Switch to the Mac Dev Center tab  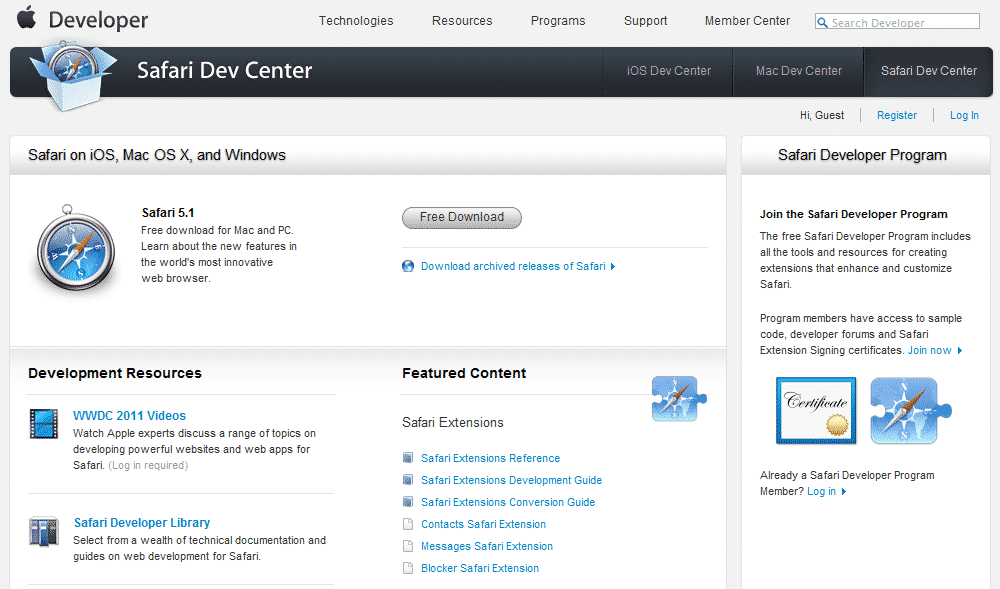click(798, 71)
